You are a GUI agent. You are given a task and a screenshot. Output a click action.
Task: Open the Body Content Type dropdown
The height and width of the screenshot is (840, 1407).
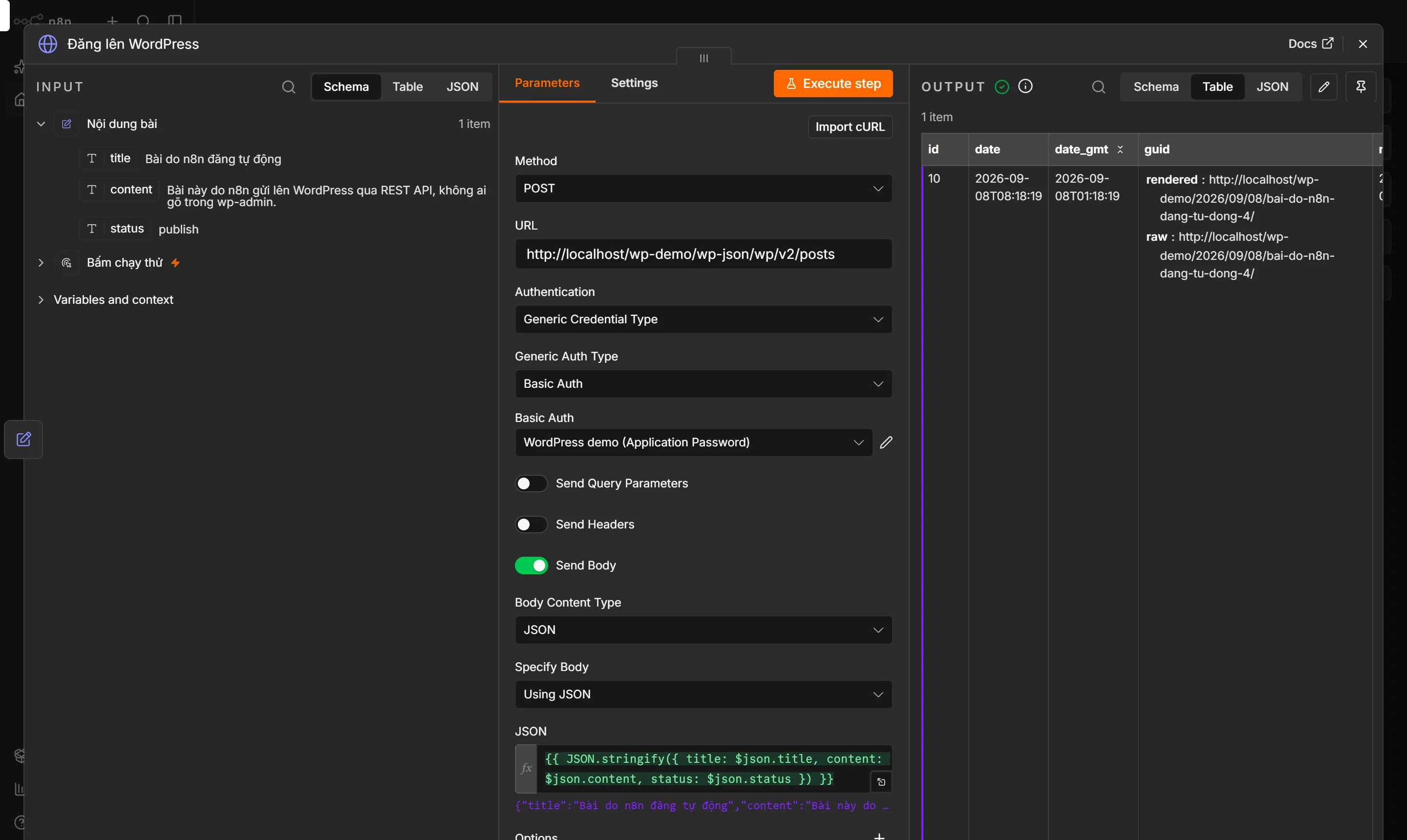(703, 630)
